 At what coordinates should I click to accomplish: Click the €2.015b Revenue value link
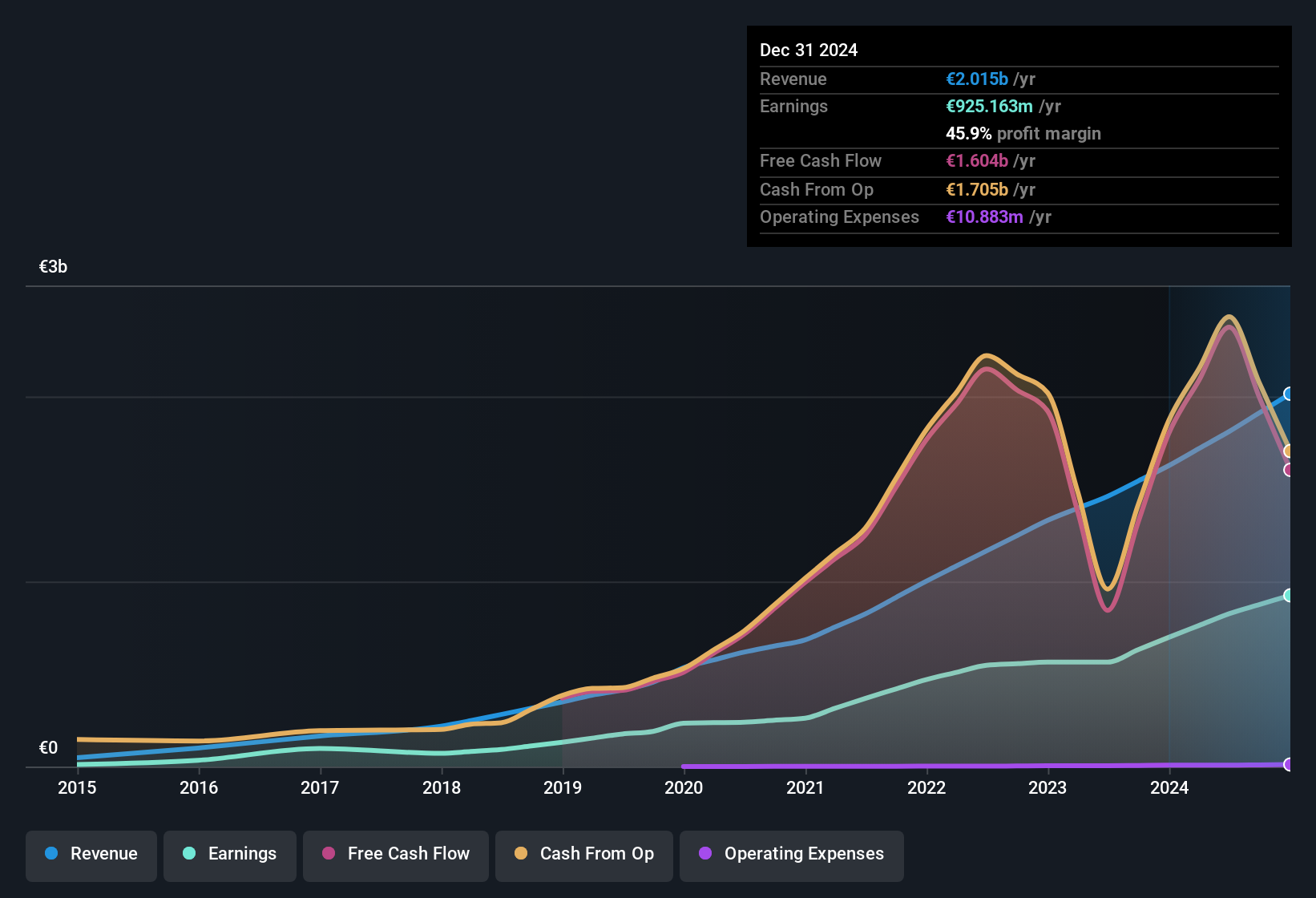(x=976, y=79)
